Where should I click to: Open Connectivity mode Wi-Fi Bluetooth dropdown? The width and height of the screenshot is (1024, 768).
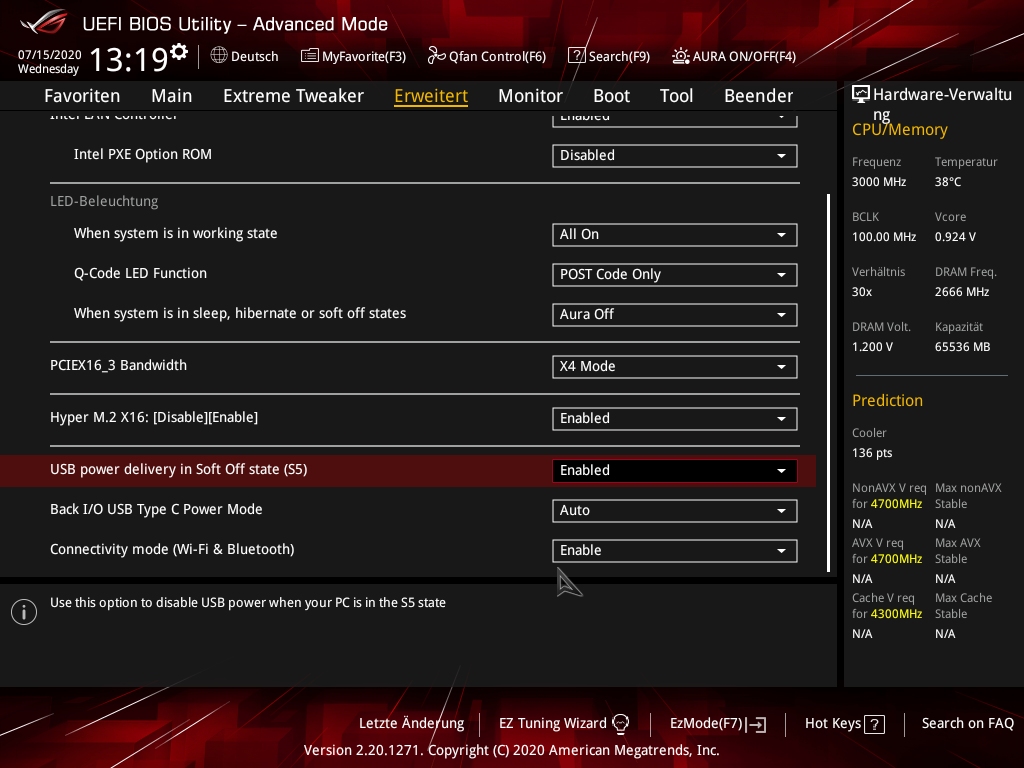[675, 551]
